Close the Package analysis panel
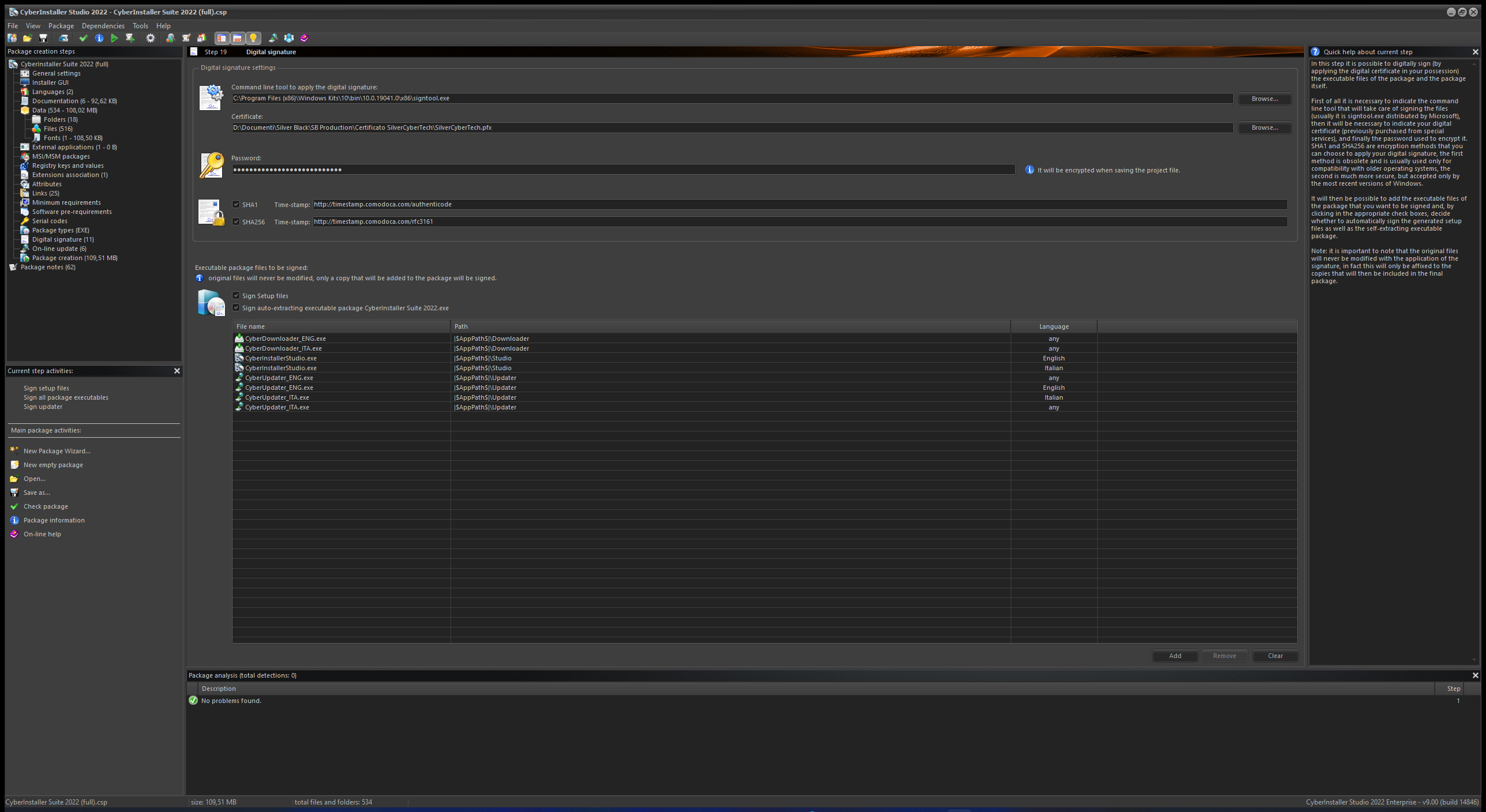 coord(1475,675)
